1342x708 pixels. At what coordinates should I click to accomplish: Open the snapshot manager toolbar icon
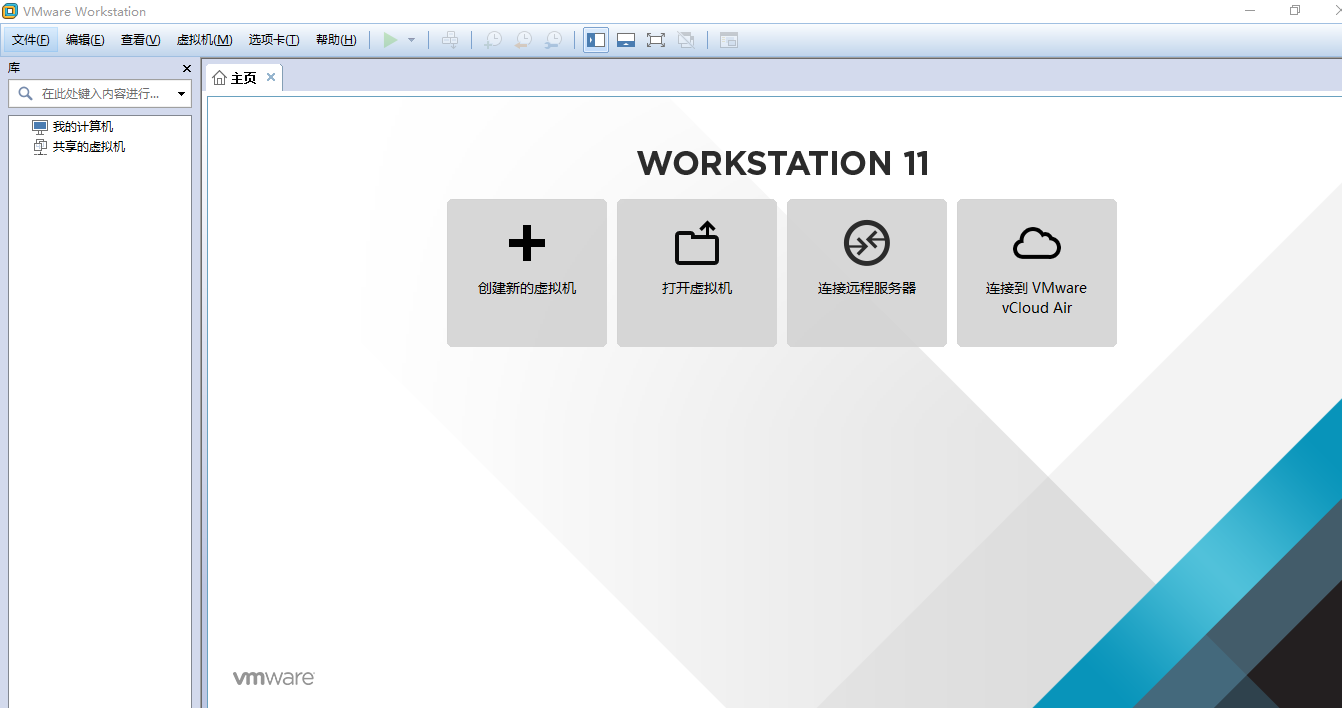(553, 40)
